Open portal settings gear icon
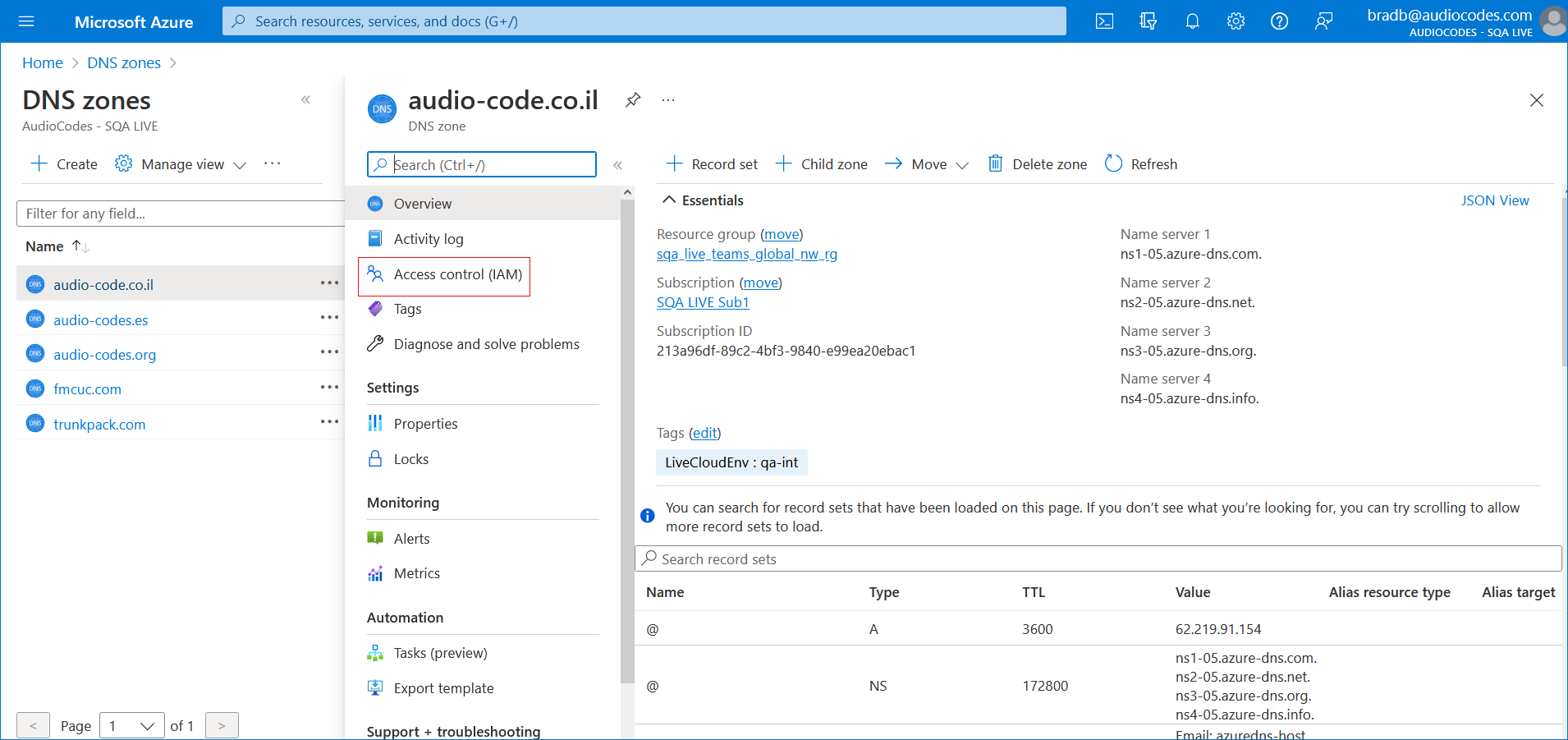 click(x=1236, y=21)
